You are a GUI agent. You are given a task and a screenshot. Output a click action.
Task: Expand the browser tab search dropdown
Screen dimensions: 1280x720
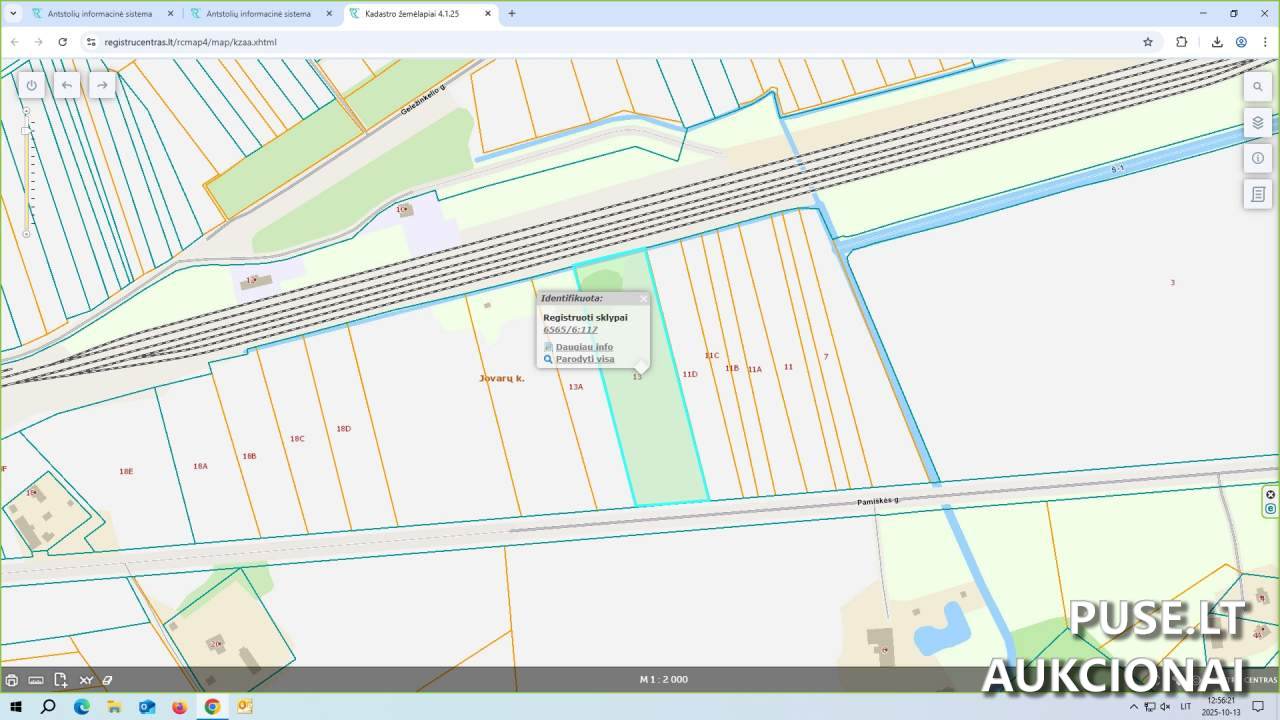13,14
